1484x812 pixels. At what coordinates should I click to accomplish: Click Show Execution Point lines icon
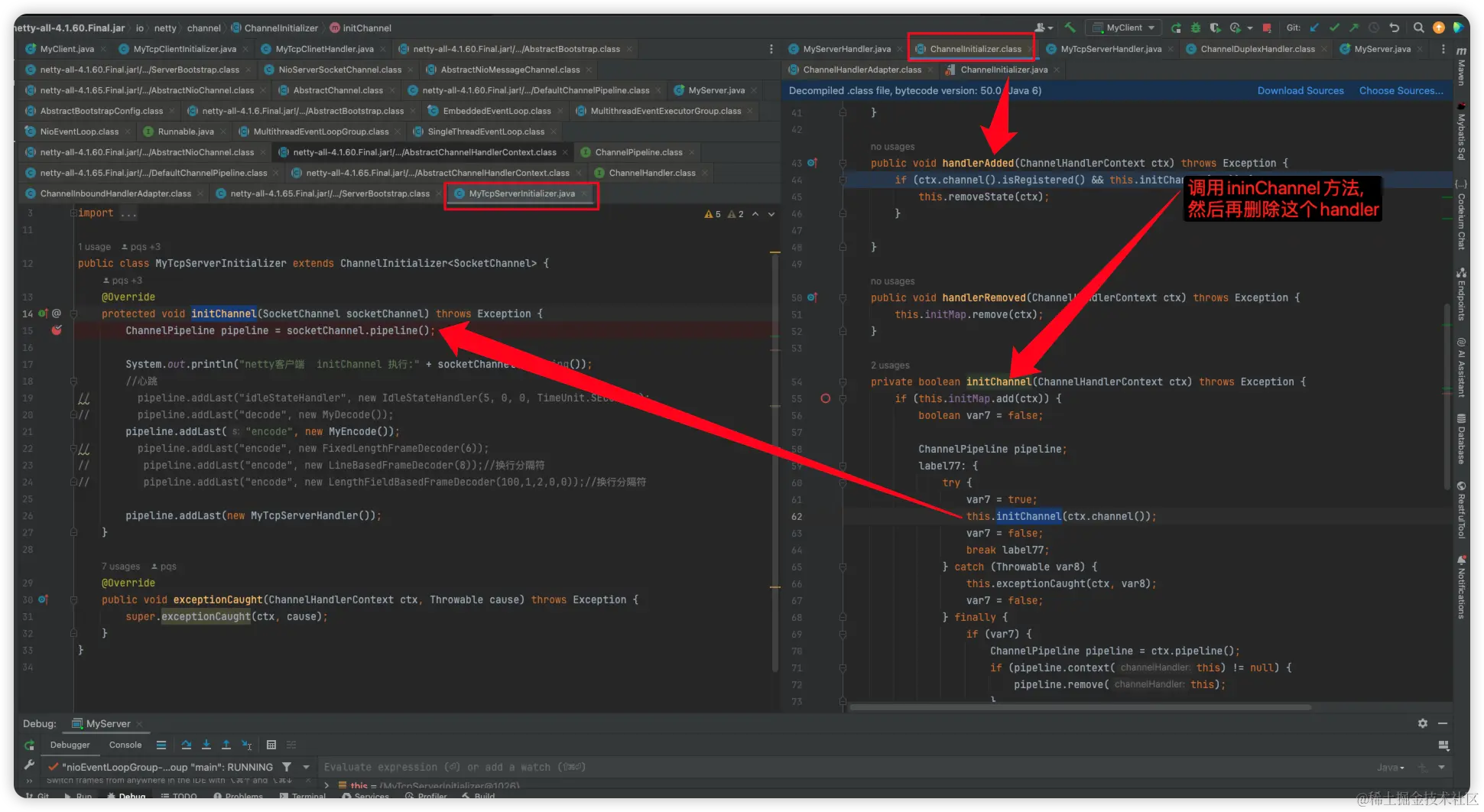tap(161, 745)
